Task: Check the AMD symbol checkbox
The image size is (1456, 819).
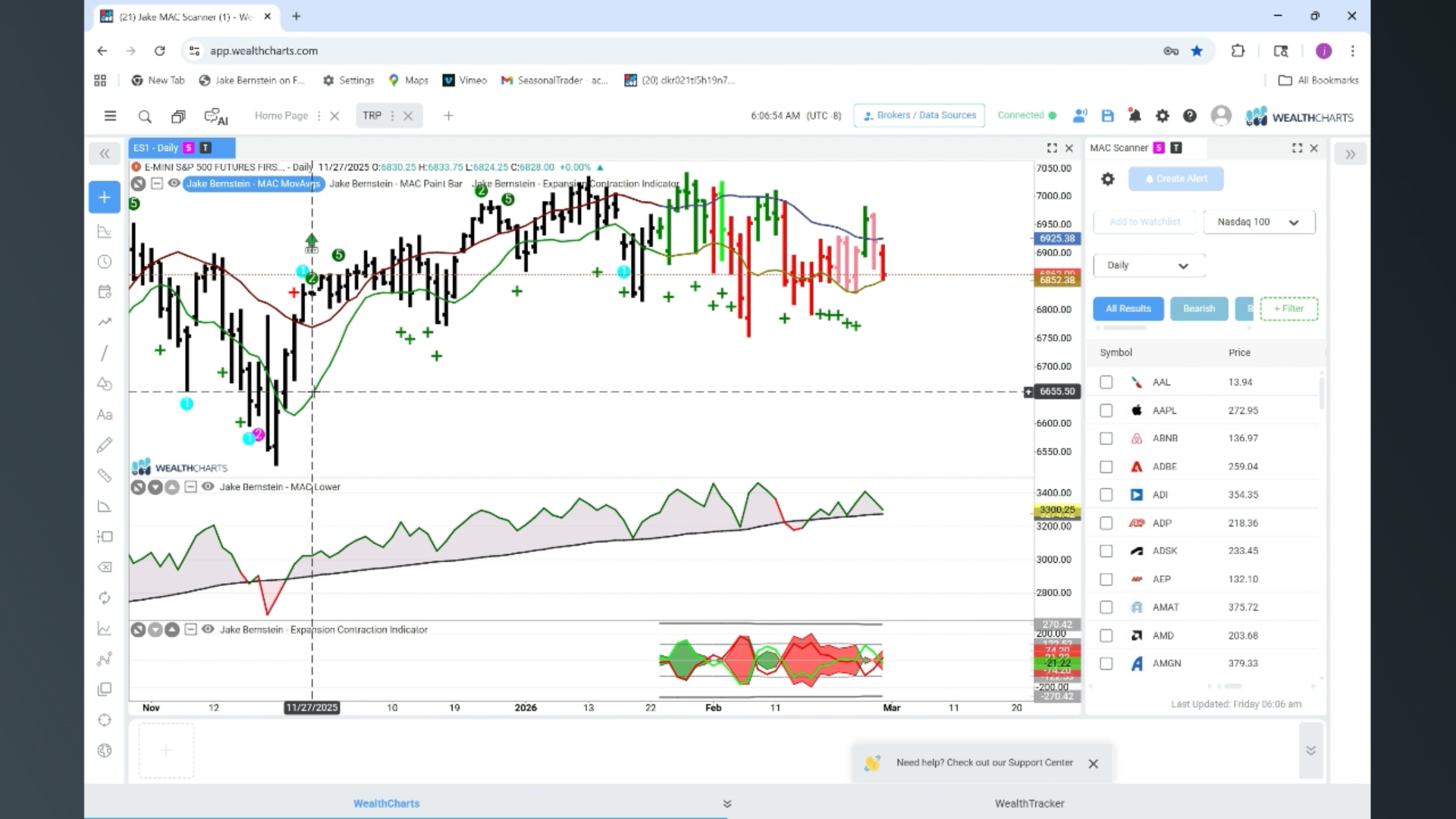Action: pyautogui.click(x=1106, y=635)
